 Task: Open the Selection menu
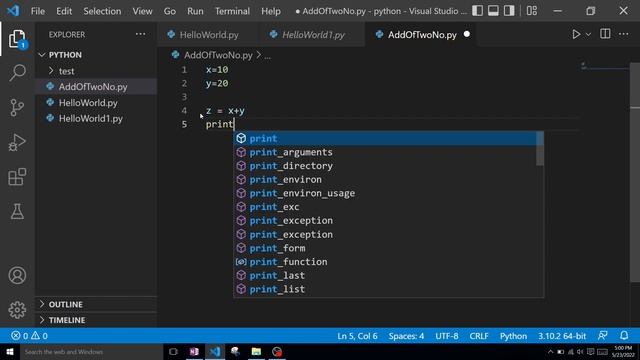click(x=102, y=11)
